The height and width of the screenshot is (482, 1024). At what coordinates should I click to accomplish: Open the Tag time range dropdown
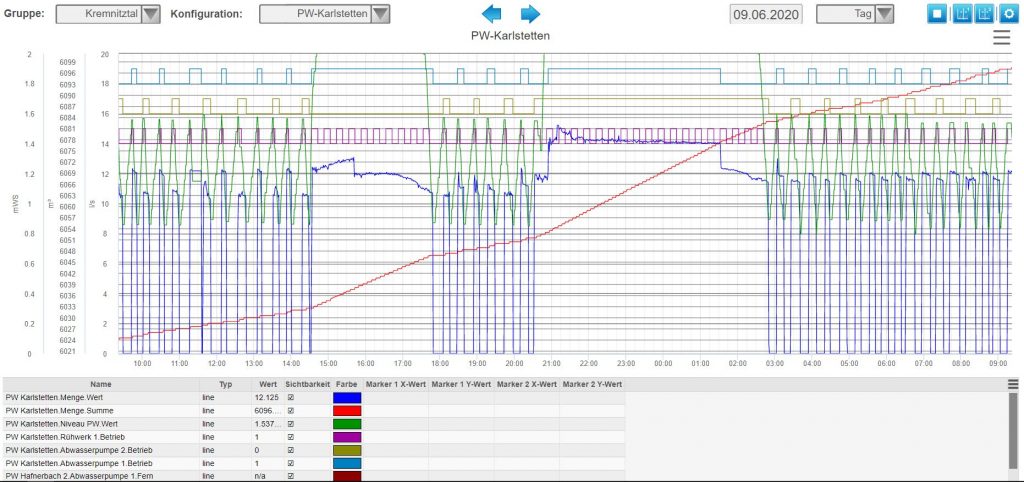[855, 14]
